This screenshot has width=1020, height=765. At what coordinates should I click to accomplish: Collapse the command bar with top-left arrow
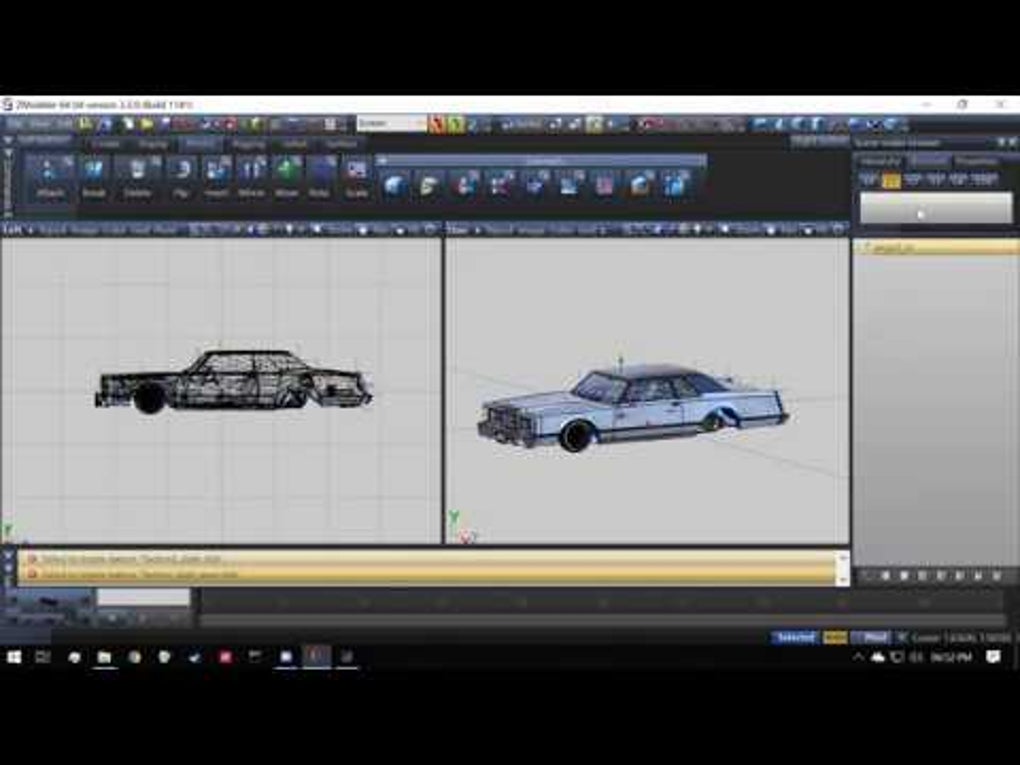click(8, 140)
